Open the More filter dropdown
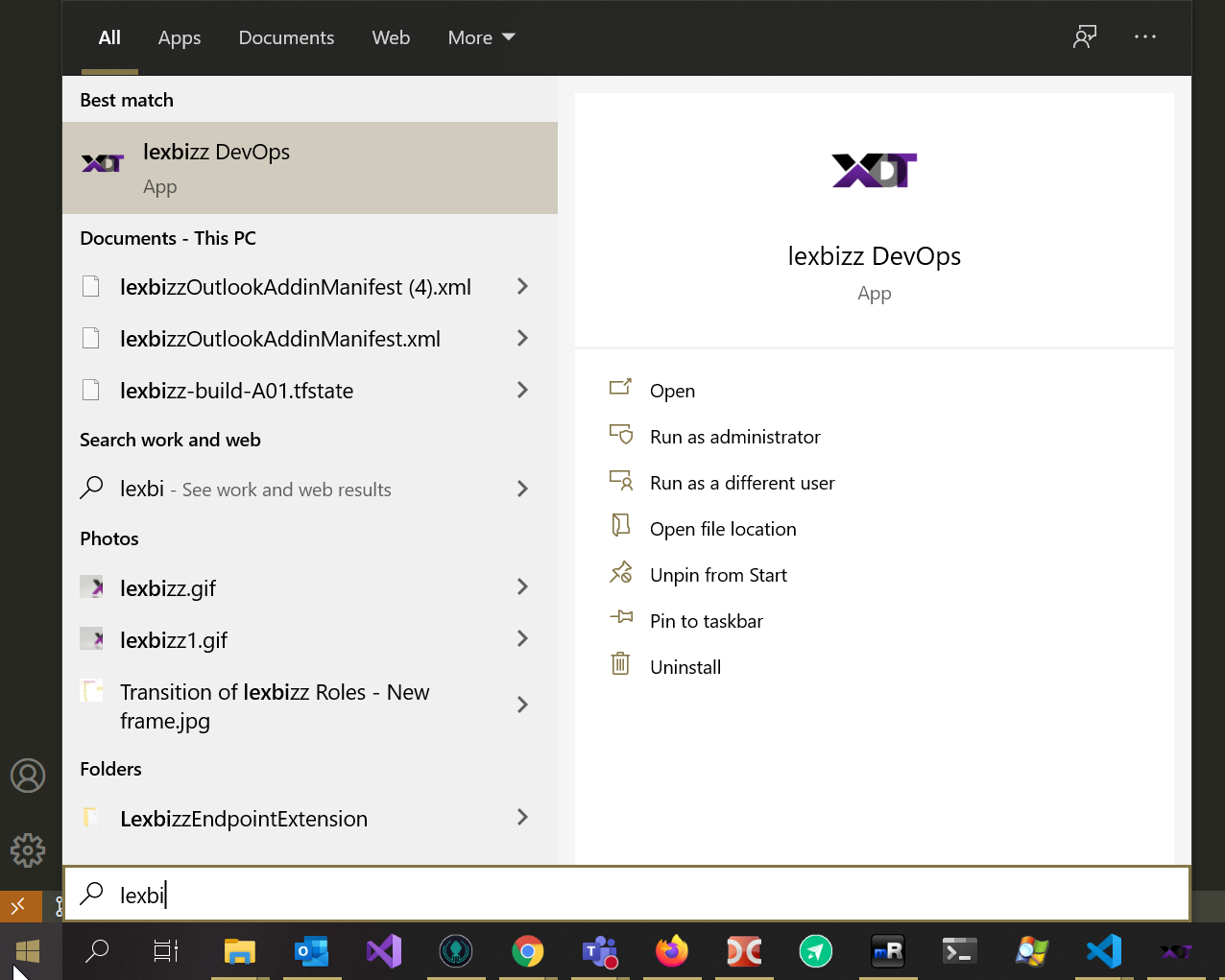 coord(481,37)
